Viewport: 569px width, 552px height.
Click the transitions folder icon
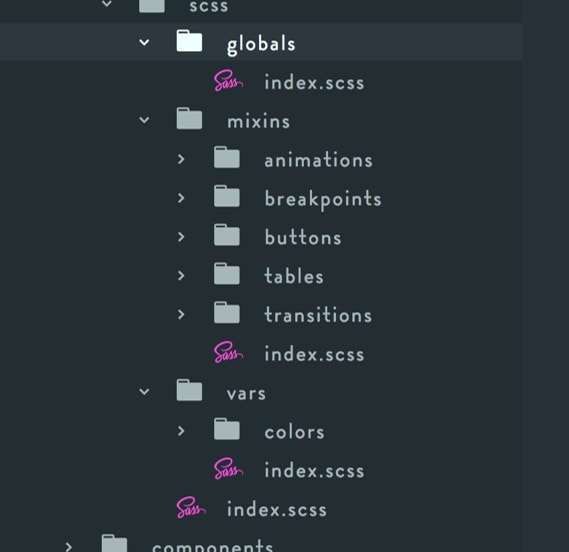pos(226,312)
